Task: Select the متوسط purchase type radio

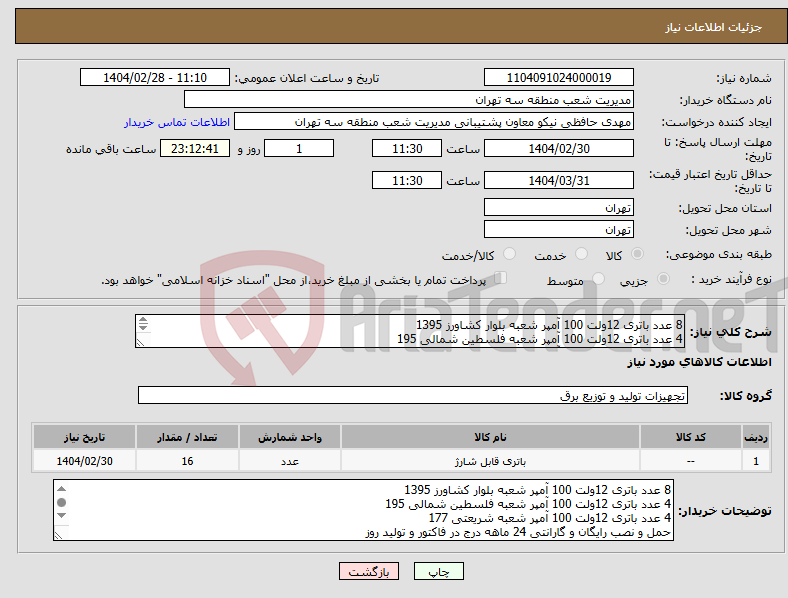Action: 598,279
